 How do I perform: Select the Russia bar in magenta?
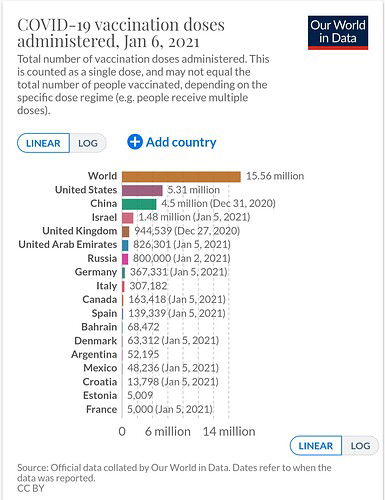[125, 259]
